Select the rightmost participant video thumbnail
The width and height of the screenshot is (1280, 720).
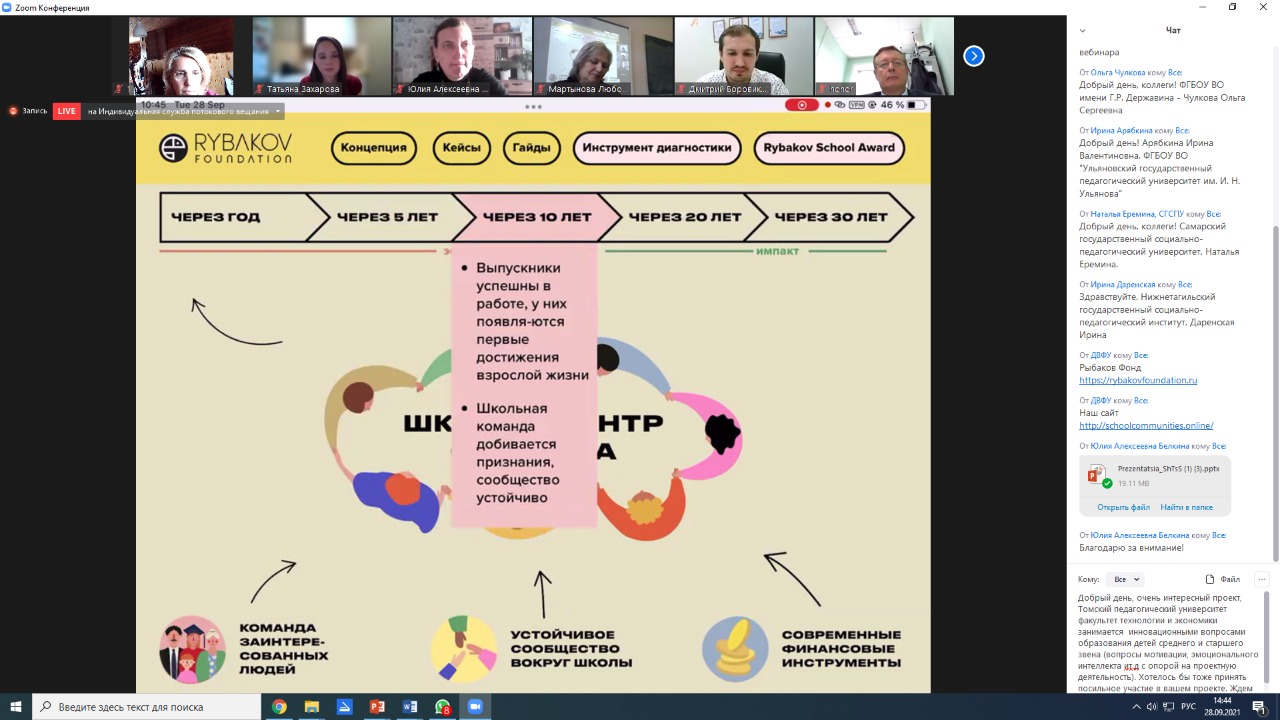(x=884, y=56)
